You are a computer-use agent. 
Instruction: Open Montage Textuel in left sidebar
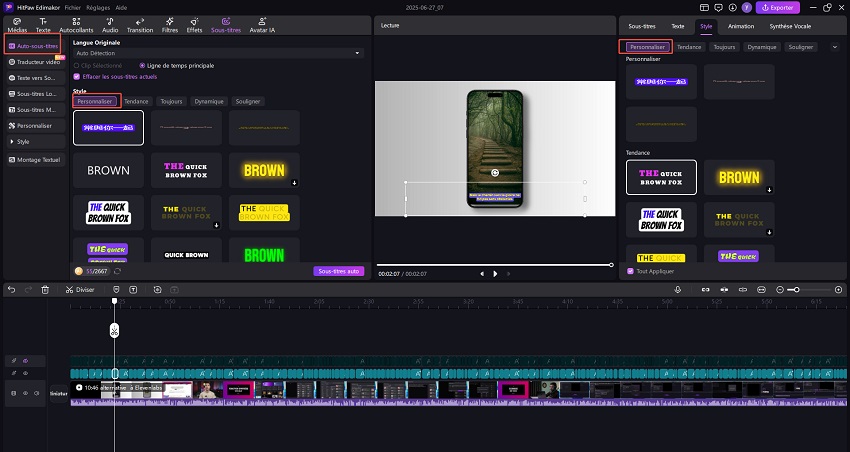tap(36, 160)
